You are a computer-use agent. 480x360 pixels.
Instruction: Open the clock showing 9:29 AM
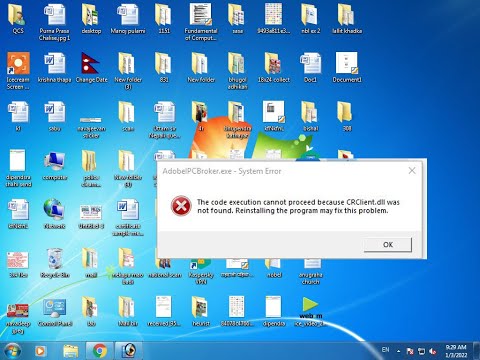(x=456, y=351)
